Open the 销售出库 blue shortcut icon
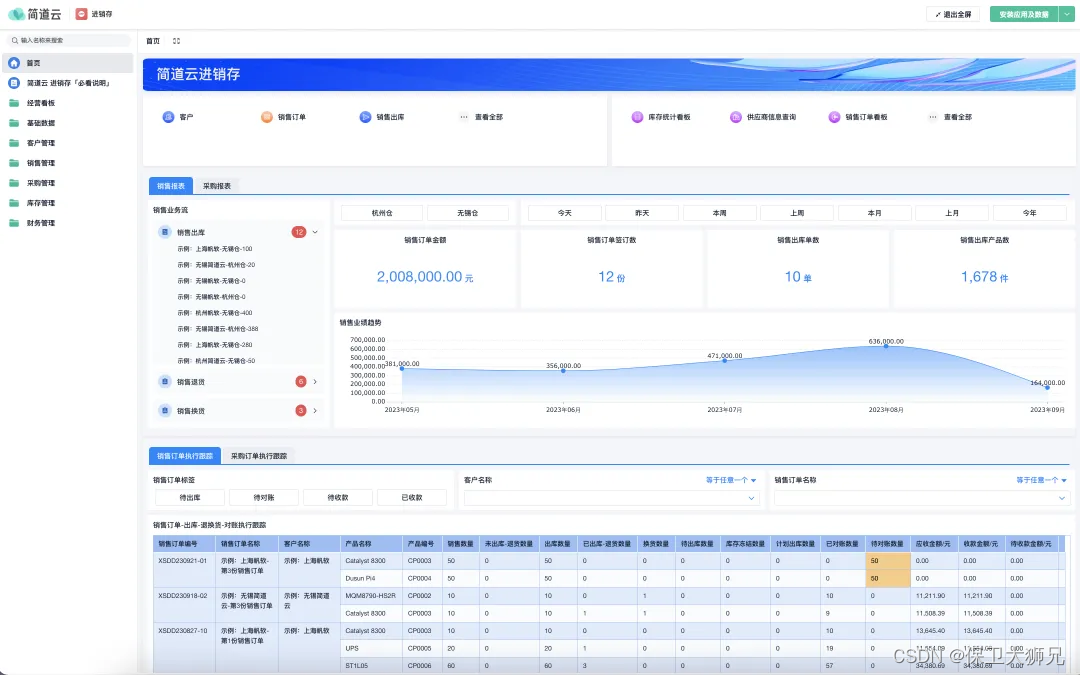1080x675 pixels. [365, 117]
